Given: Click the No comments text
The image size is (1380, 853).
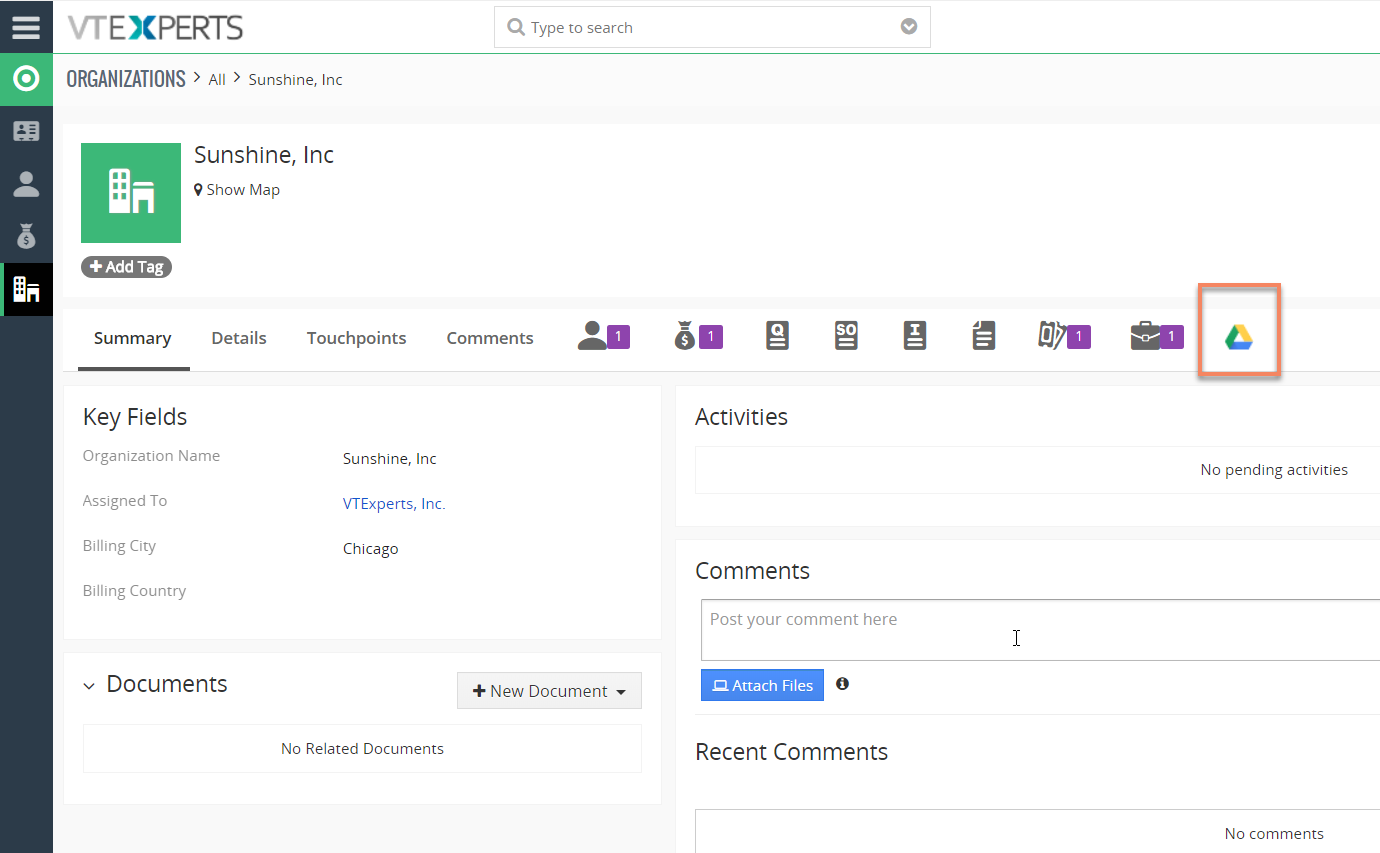Looking at the screenshot, I should [1274, 834].
